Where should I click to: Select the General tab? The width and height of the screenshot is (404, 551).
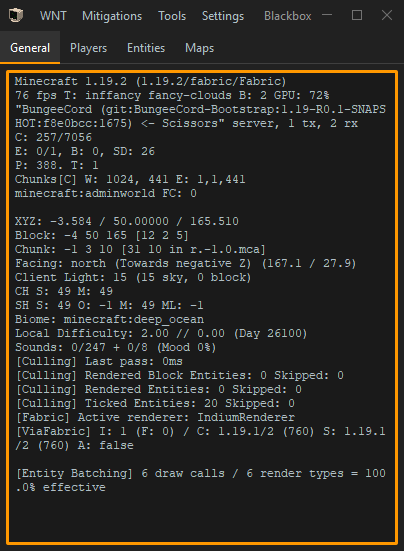(x=30, y=48)
